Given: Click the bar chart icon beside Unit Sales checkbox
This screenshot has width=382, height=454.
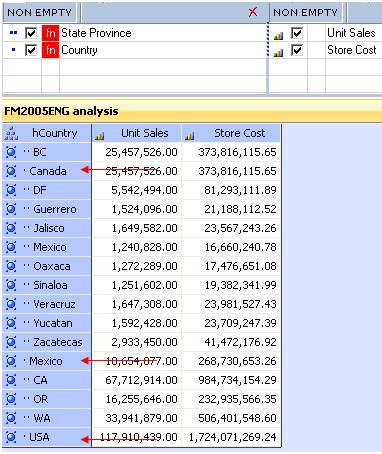Looking at the screenshot, I should point(278,35).
